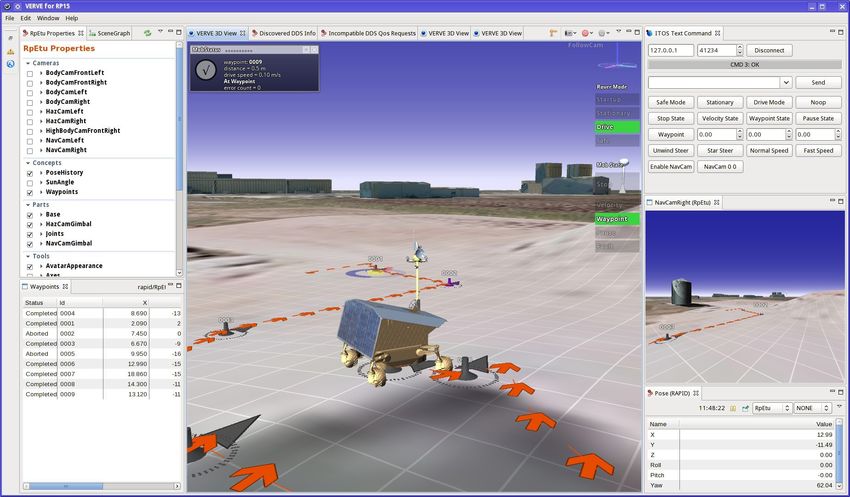
Task: Click the Fast Speed button
Action: click(x=819, y=151)
